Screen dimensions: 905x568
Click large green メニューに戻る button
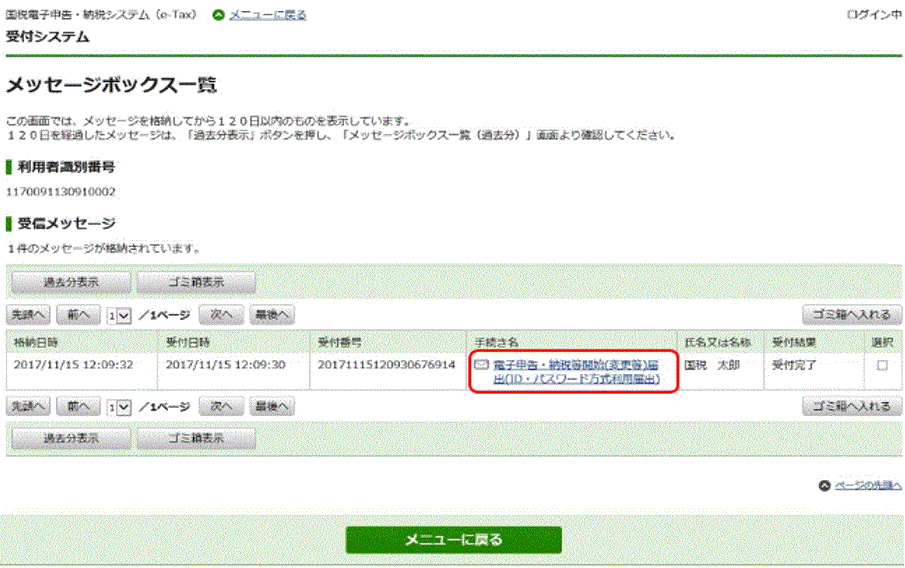pos(454,540)
